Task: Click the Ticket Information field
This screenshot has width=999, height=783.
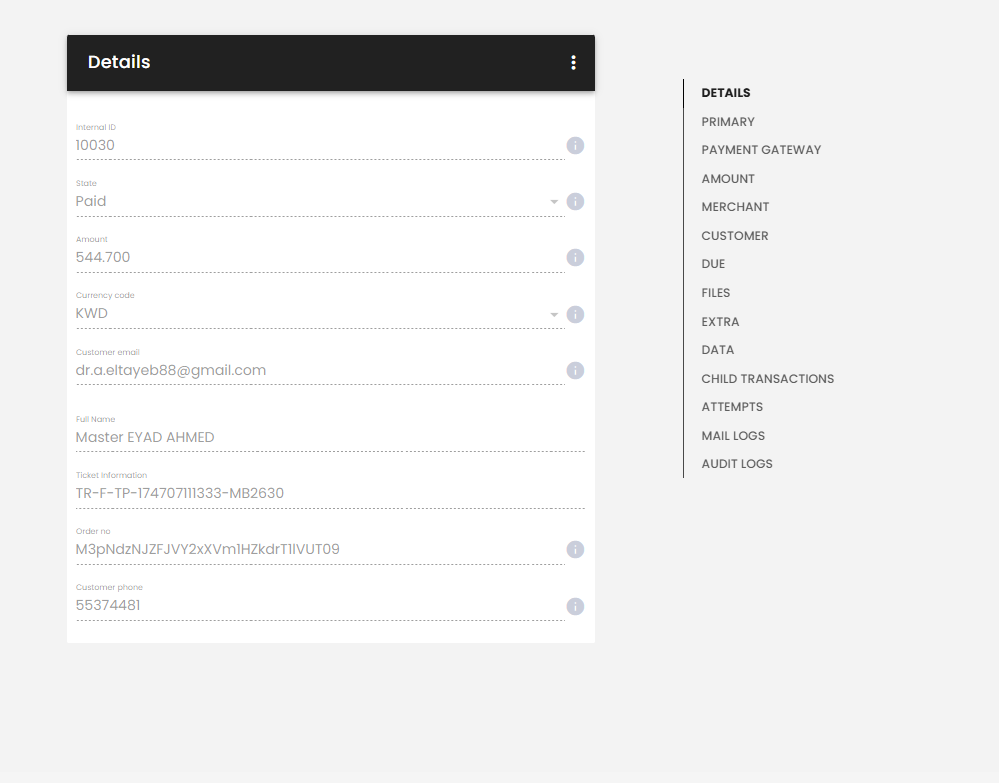Action: click(x=330, y=494)
